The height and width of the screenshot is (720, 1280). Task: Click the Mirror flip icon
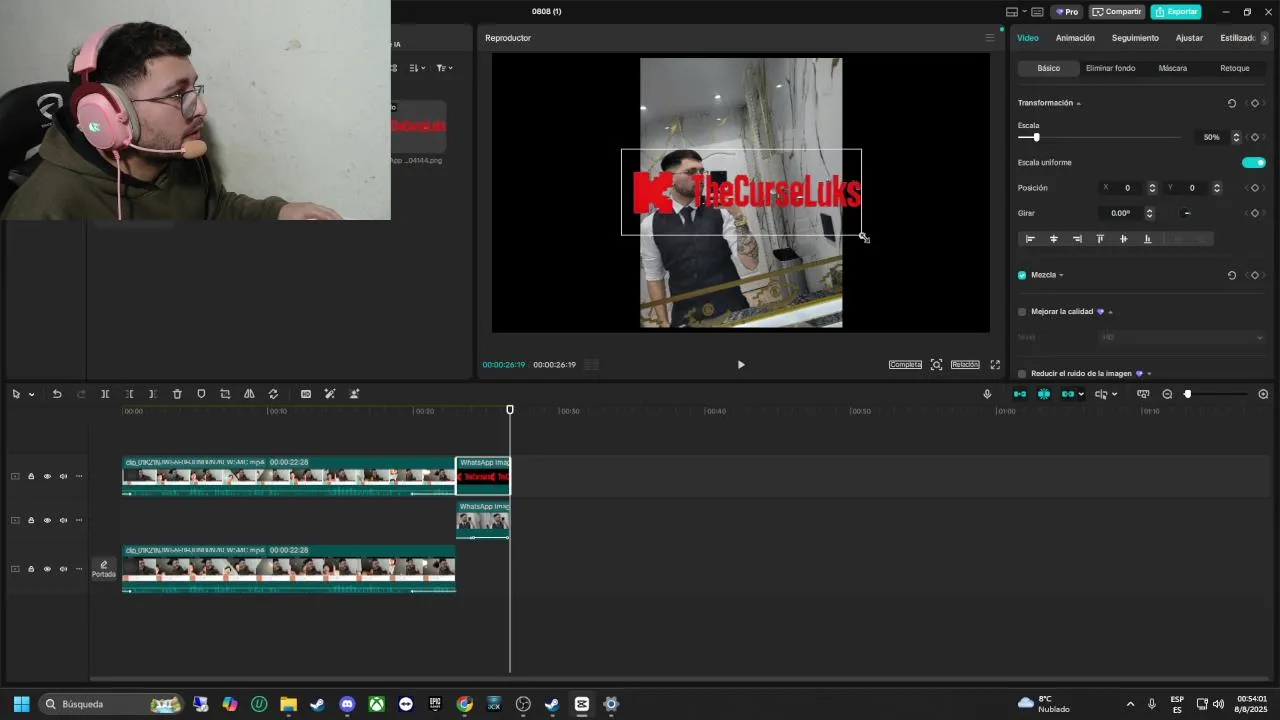[x=249, y=394]
